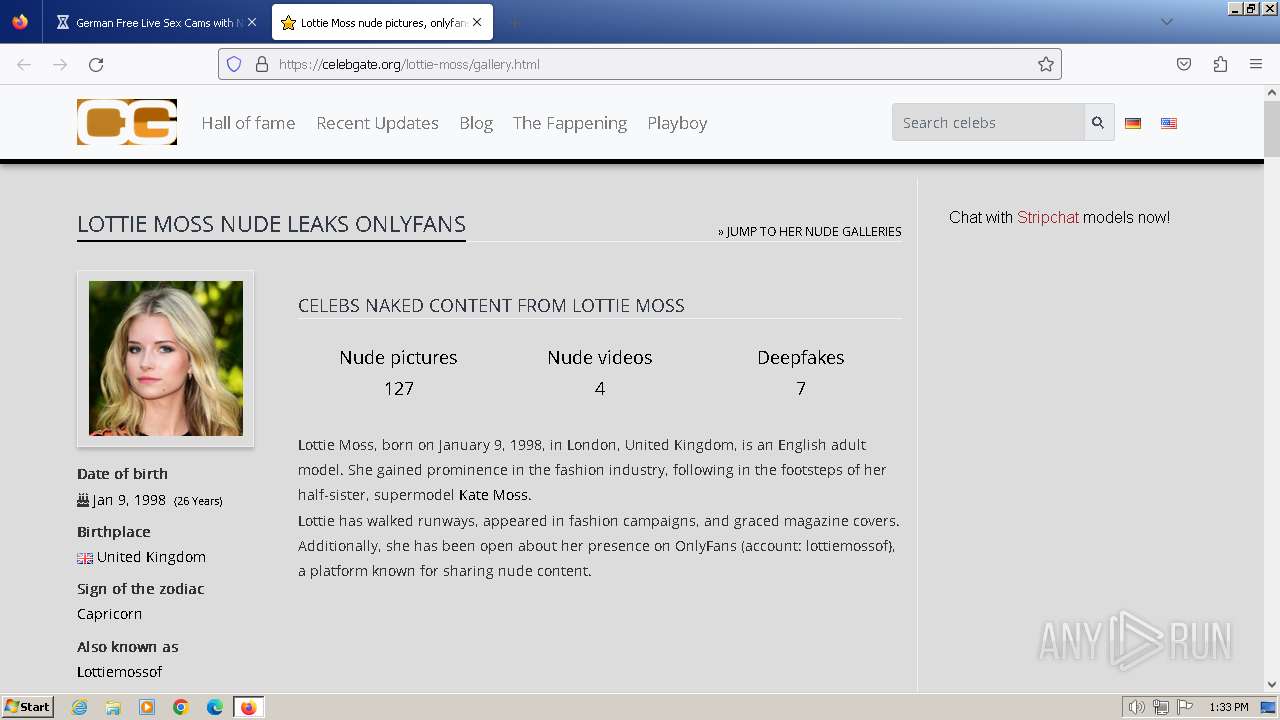Click the search magnifier button
Image resolution: width=1280 pixels, height=720 pixels.
coord(1098,122)
